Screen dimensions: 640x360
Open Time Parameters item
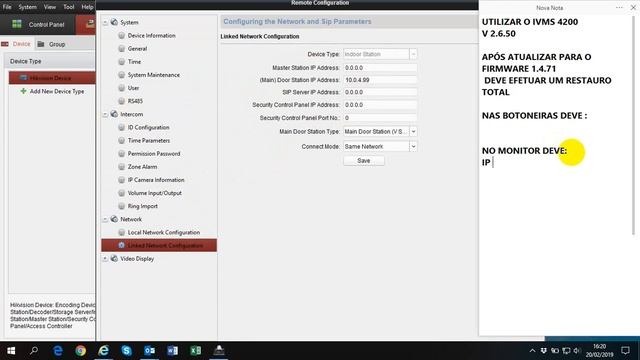[149, 140]
